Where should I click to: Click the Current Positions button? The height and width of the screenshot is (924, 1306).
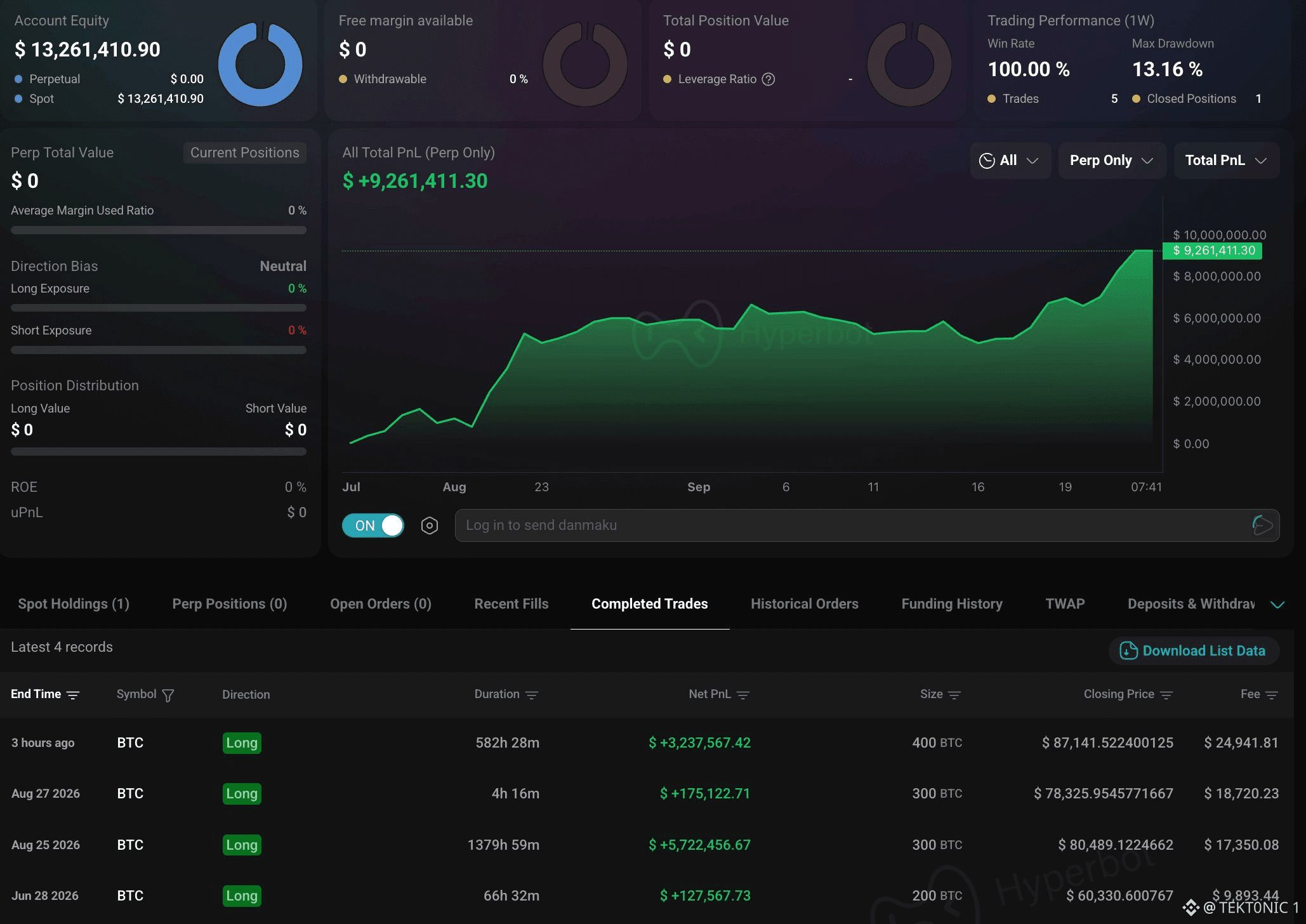[x=245, y=153]
